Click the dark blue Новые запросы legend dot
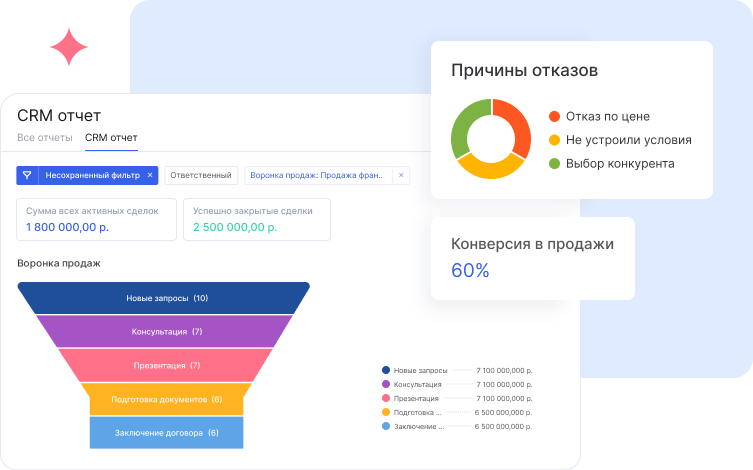This screenshot has height=470, width=753. coord(386,370)
